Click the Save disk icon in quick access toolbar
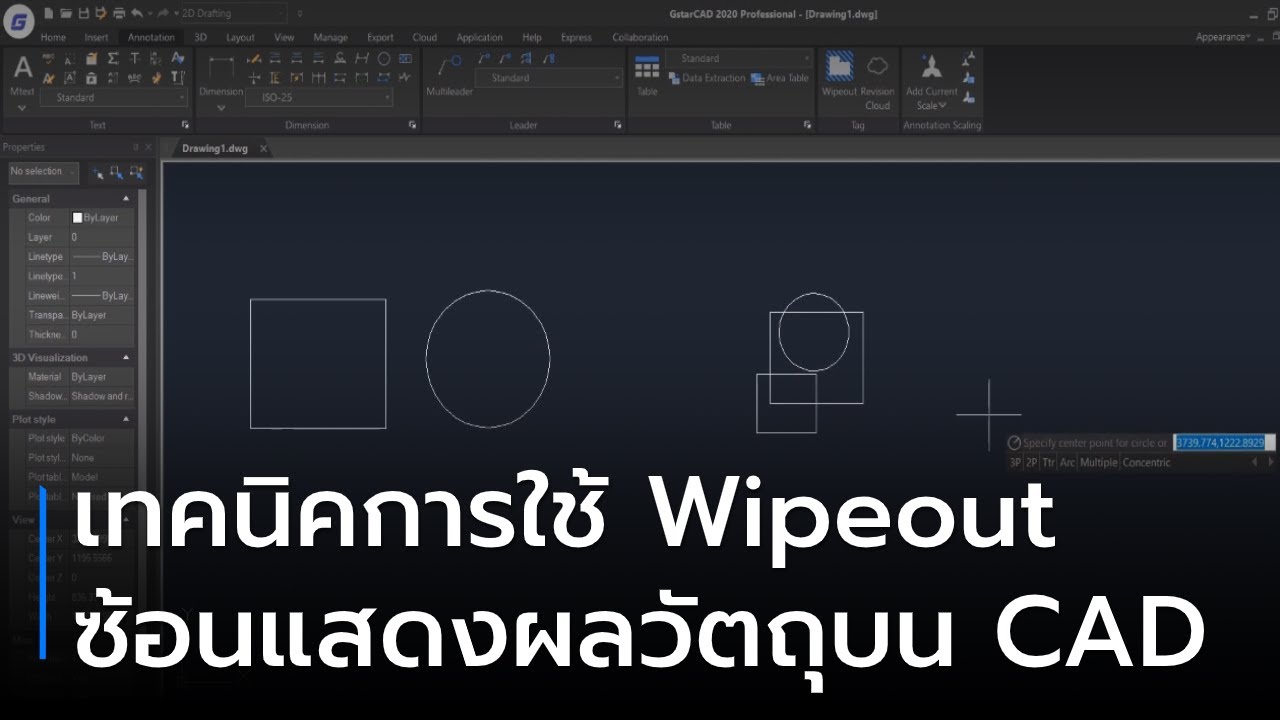Screen dimensions: 1280x720 [x=84, y=13]
